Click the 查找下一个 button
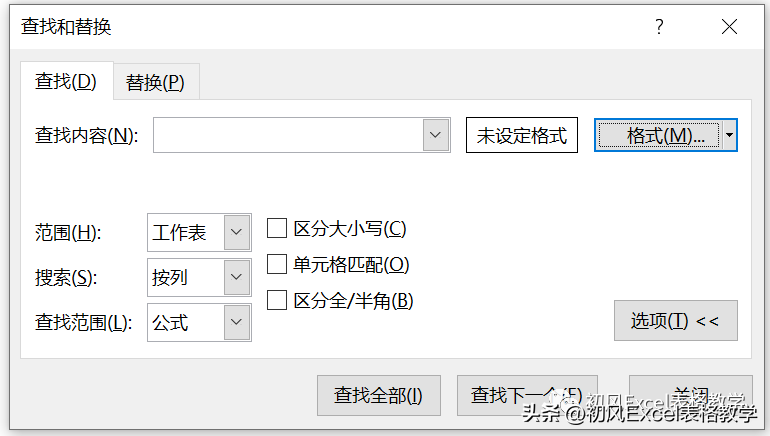Viewport: 770px width, 436px height. (x=527, y=395)
